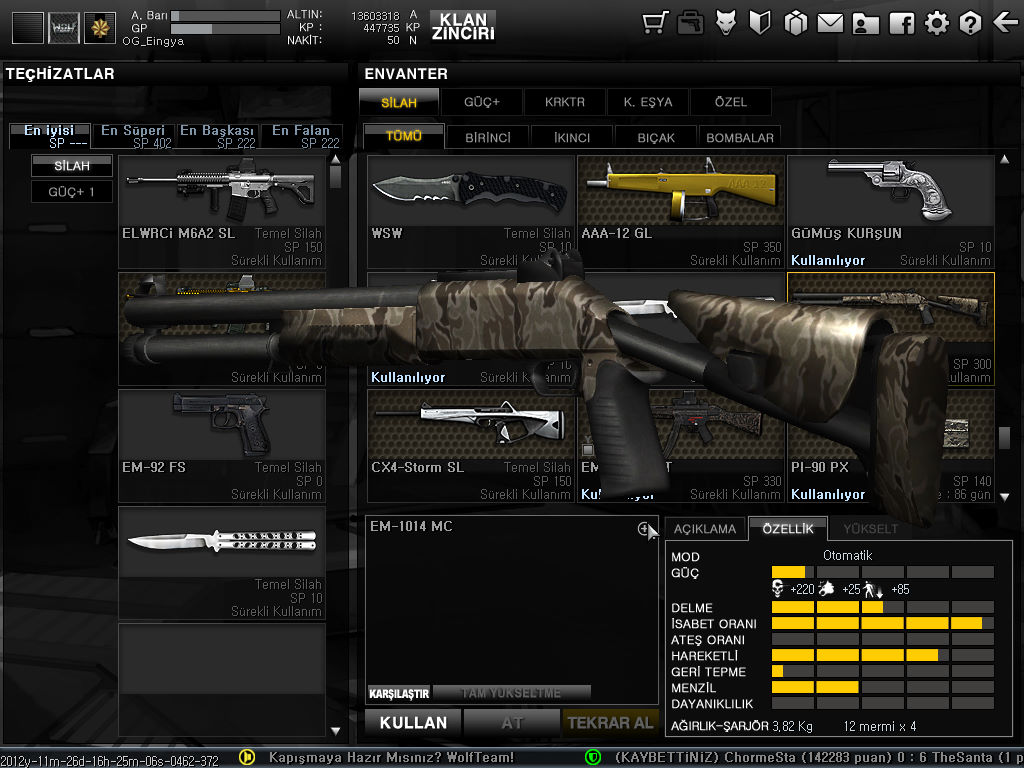Click down arrow of inventory scrollbar
Viewport: 1024px width, 768px height.
point(1004,497)
